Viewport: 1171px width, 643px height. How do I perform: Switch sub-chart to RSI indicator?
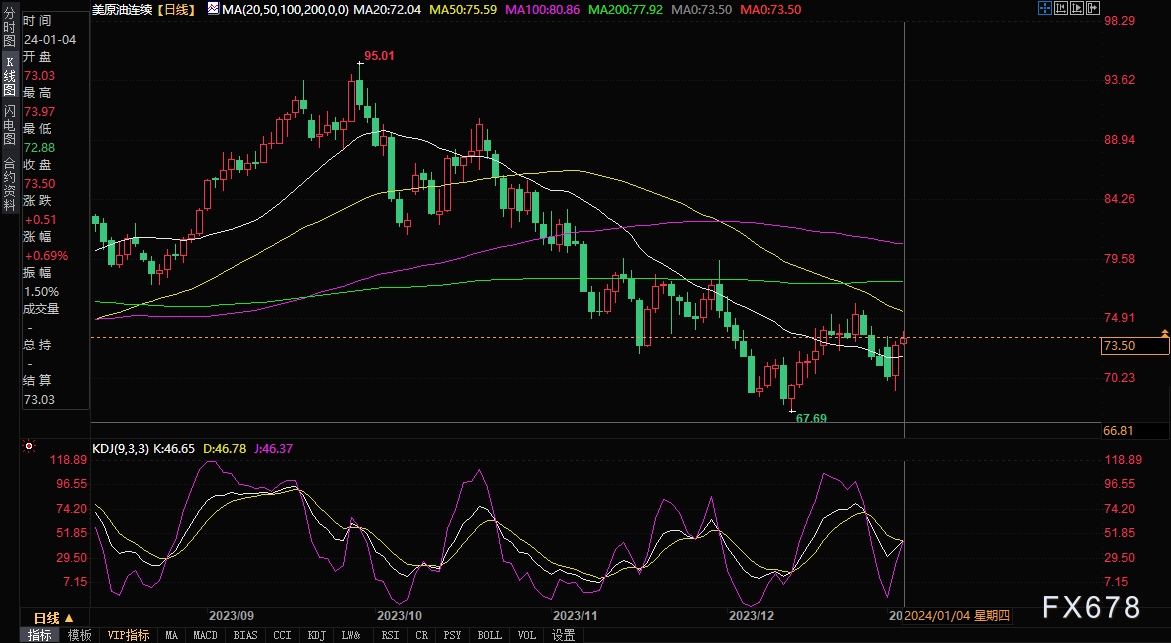pos(390,635)
